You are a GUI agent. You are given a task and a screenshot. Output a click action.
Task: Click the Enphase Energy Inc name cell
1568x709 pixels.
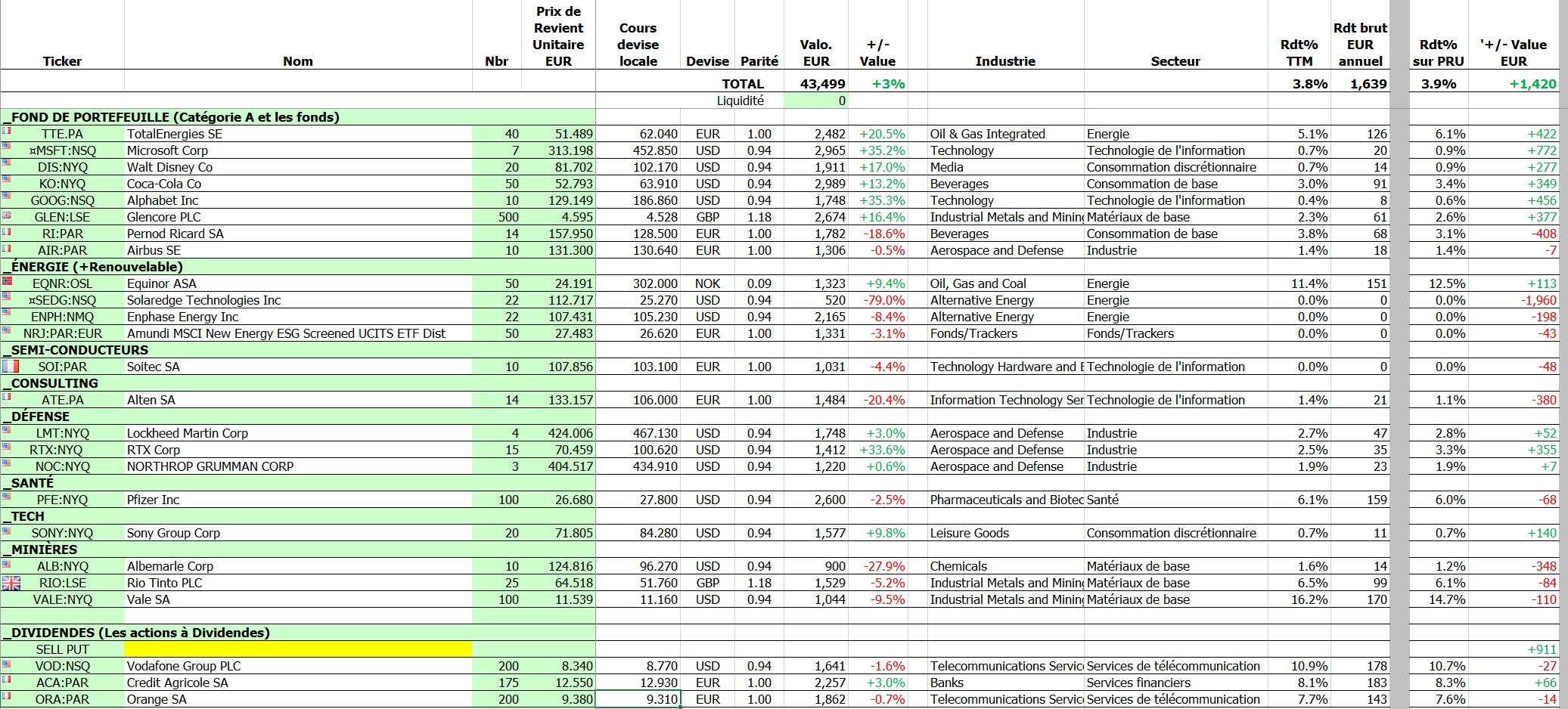coord(298,317)
